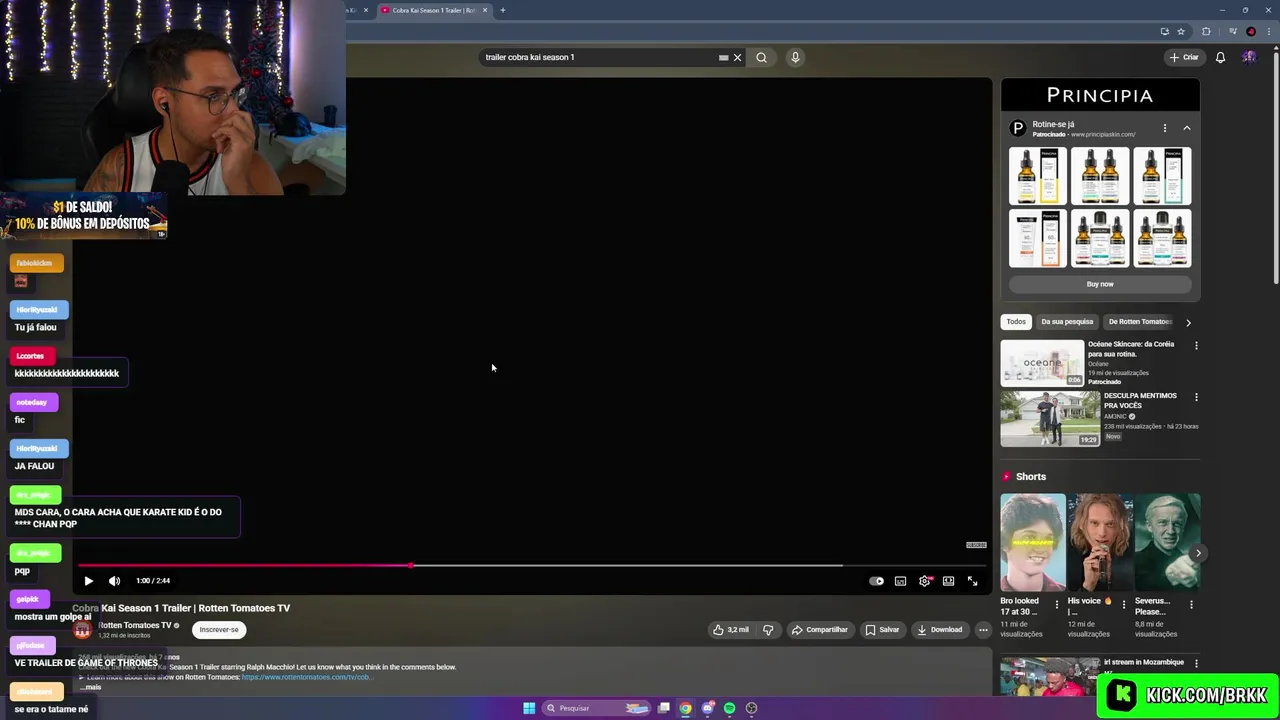
Task: Open the 'His voice' short thumbnail
Action: [1100, 543]
